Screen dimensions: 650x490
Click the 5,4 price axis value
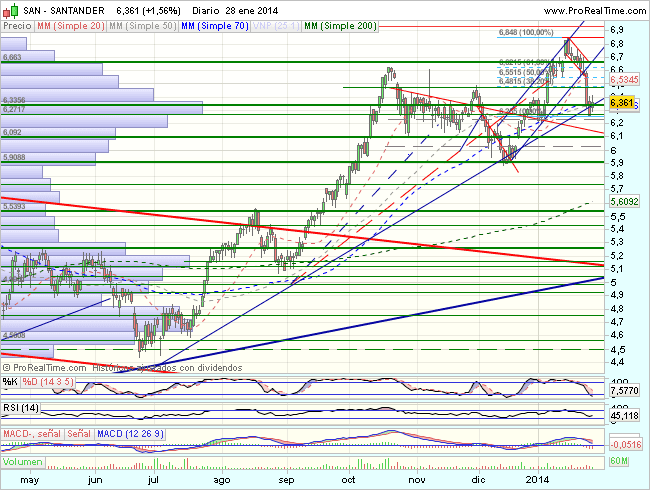click(617, 229)
